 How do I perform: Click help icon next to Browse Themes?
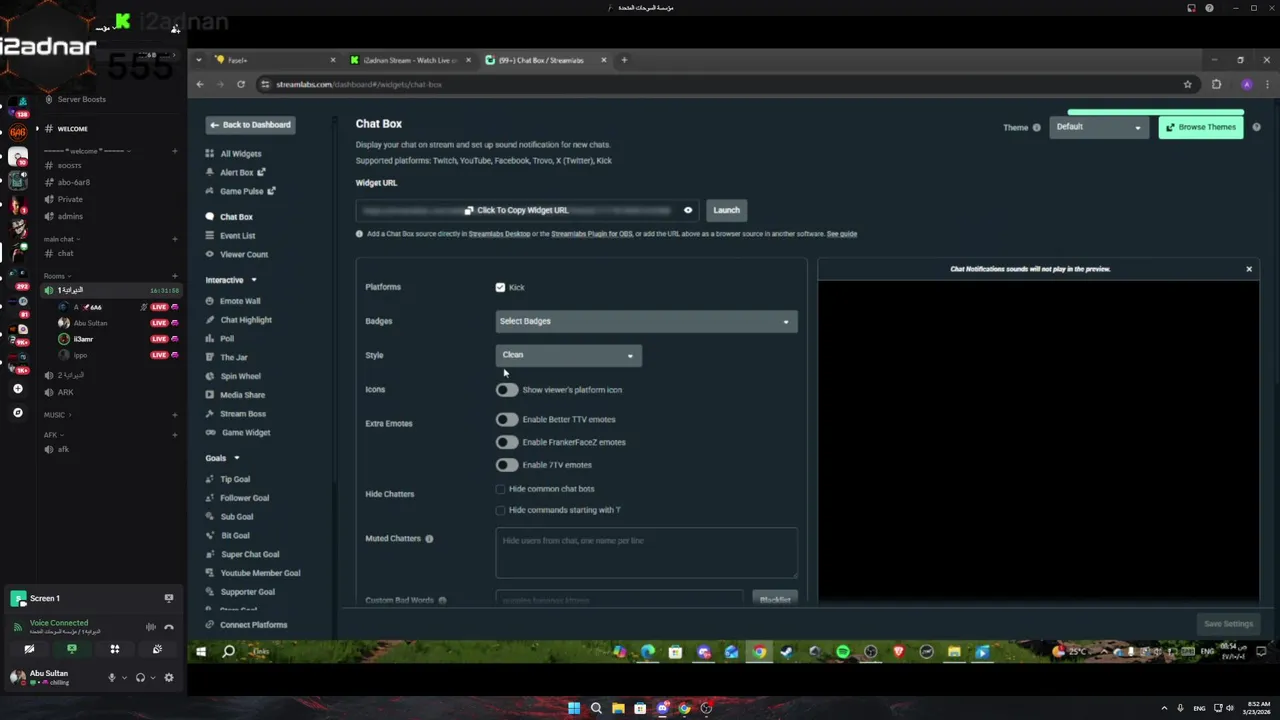pyautogui.click(x=1256, y=127)
